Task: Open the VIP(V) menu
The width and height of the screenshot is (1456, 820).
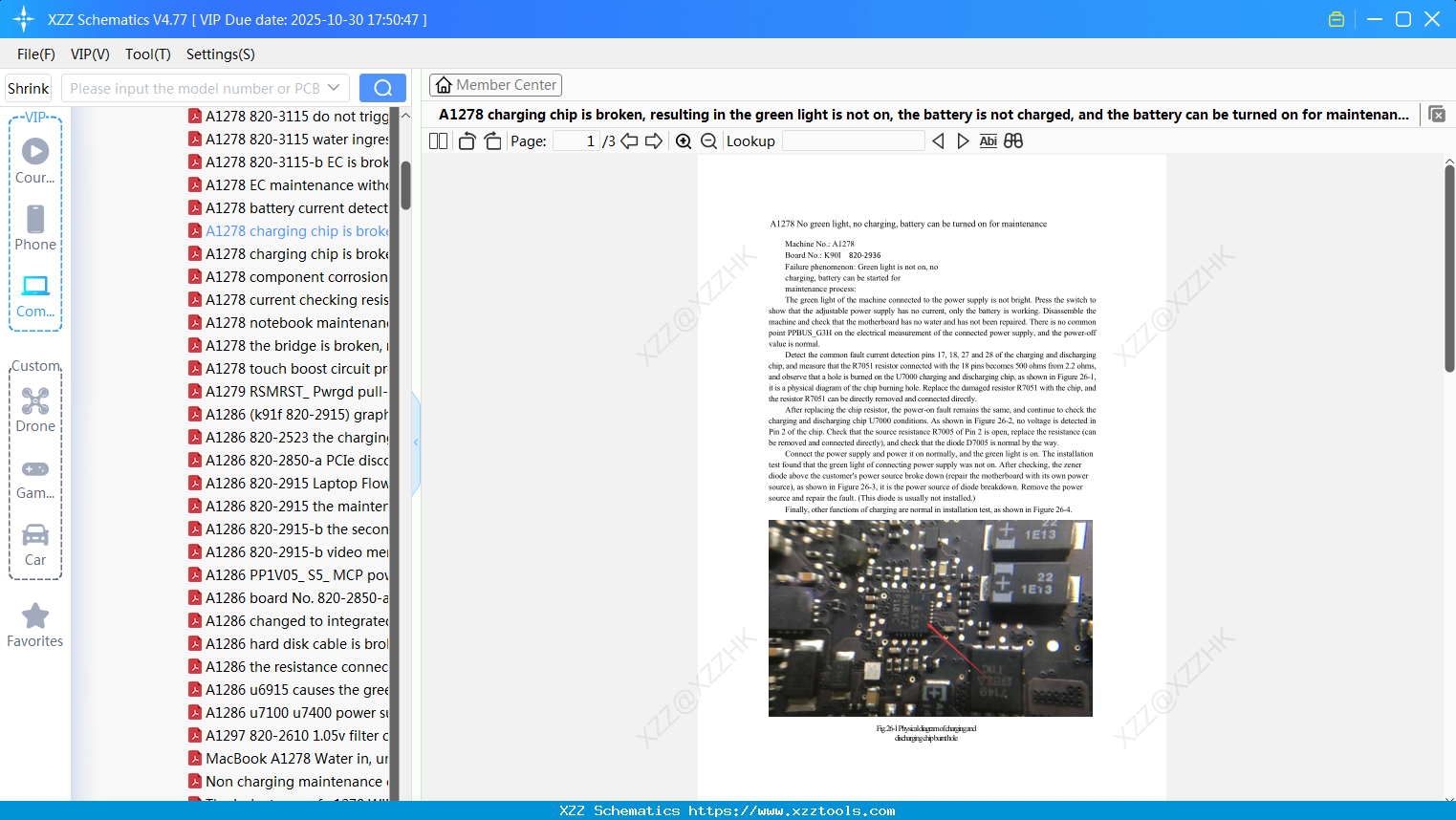Action: pos(90,54)
